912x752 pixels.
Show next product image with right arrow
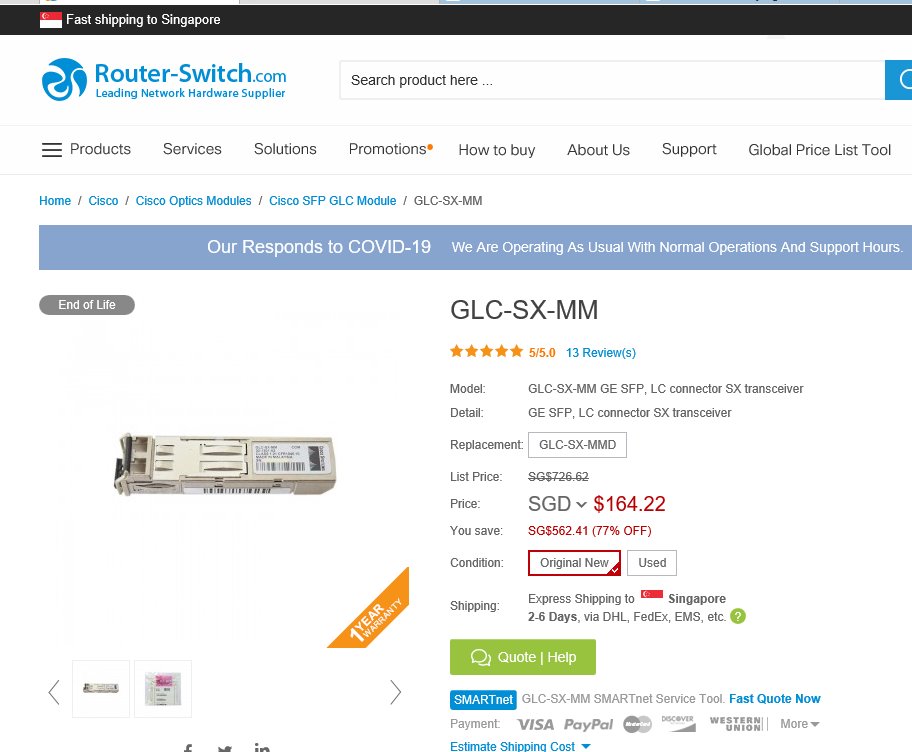[x=396, y=692]
